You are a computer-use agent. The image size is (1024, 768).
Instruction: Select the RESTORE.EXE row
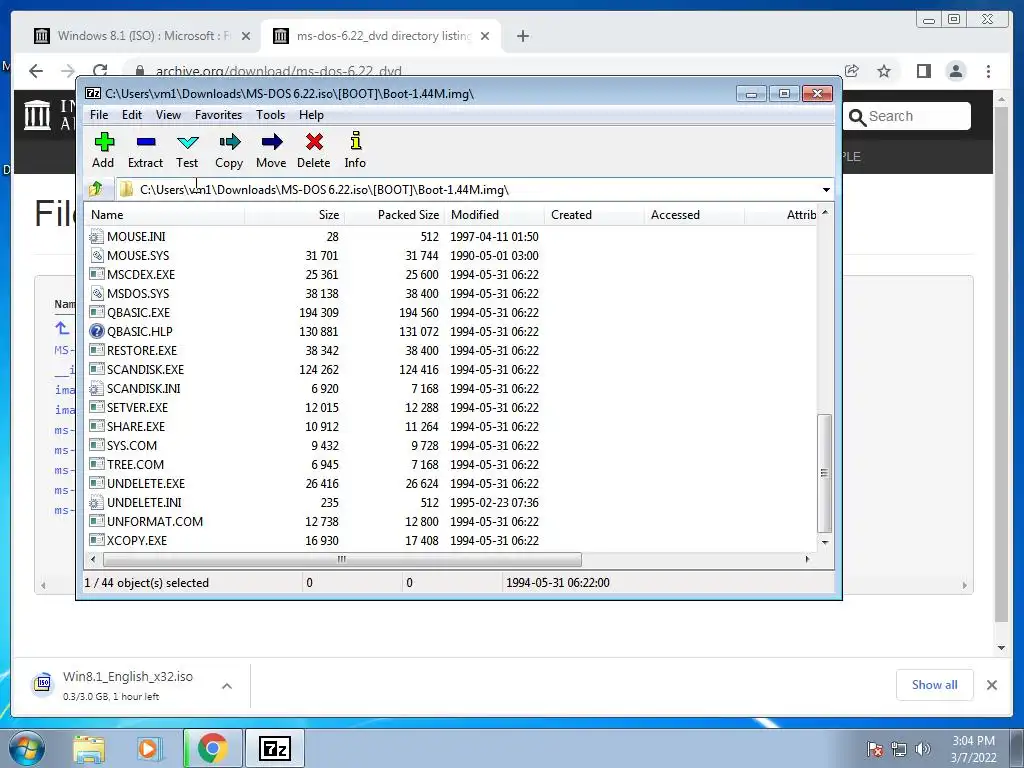tap(451, 351)
